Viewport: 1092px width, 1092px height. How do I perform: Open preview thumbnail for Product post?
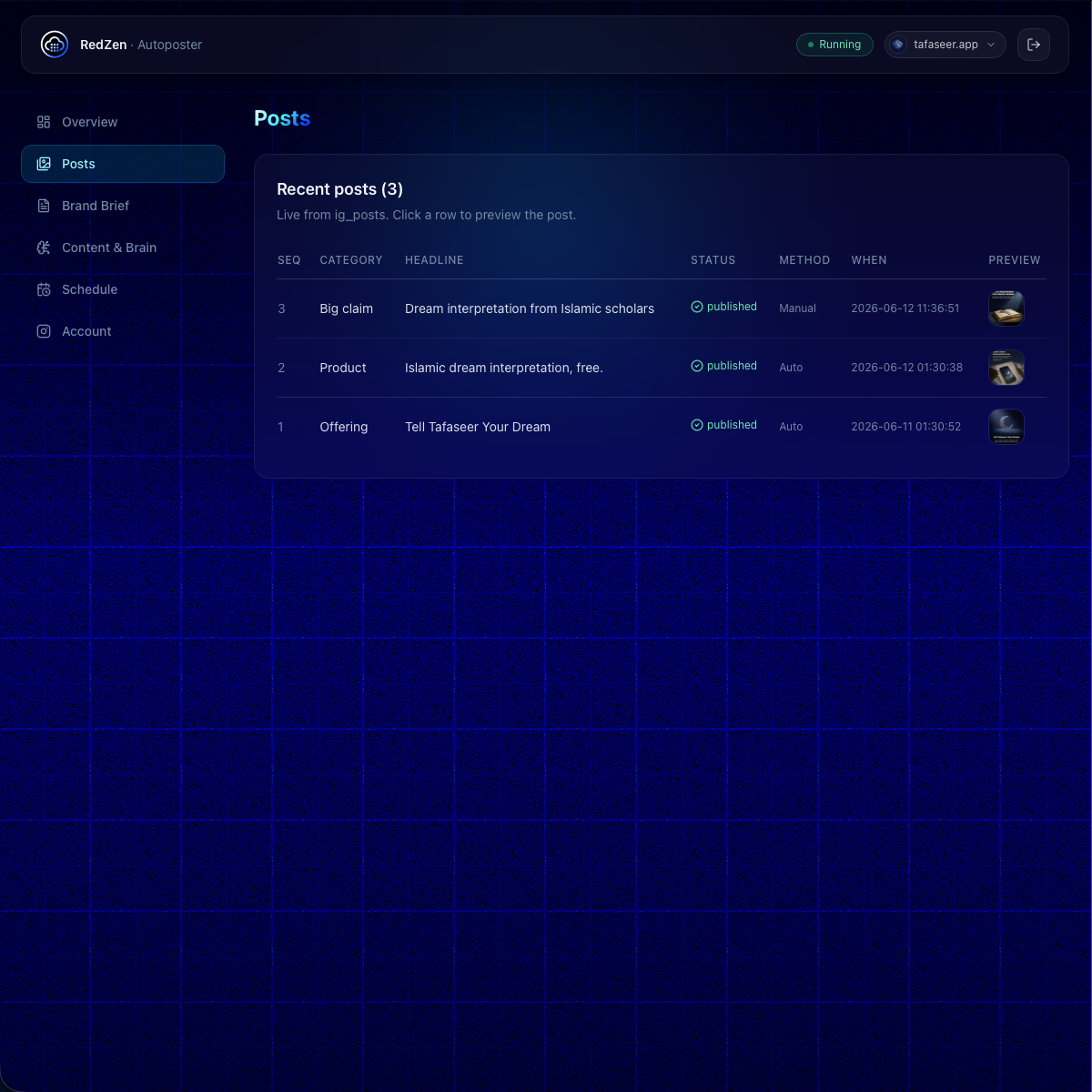(x=1006, y=368)
